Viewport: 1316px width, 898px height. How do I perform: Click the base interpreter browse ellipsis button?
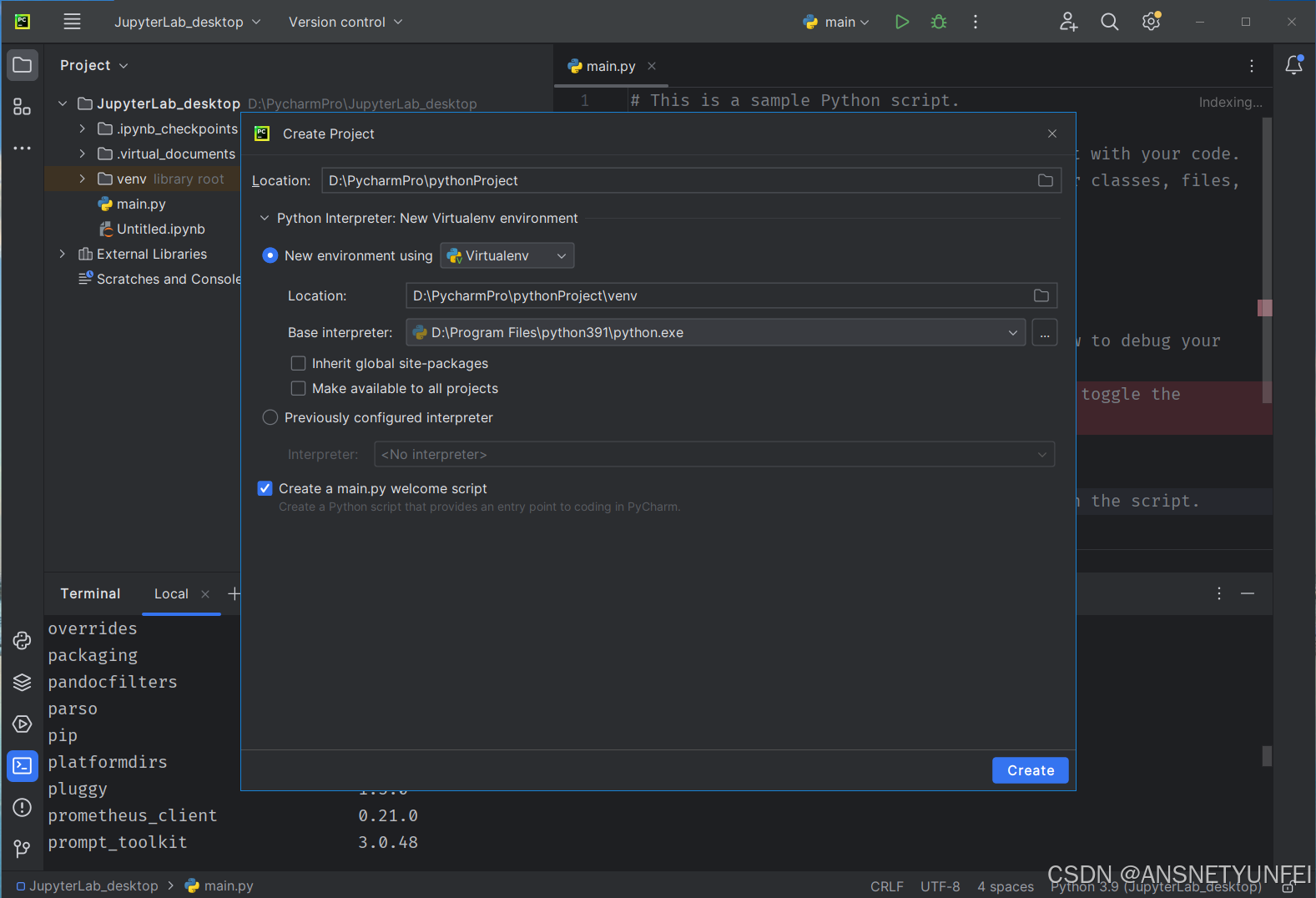(x=1045, y=332)
